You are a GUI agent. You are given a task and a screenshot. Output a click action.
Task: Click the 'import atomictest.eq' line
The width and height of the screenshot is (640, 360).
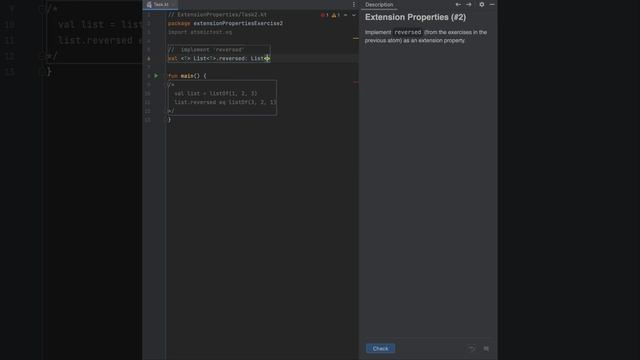coord(200,32)
